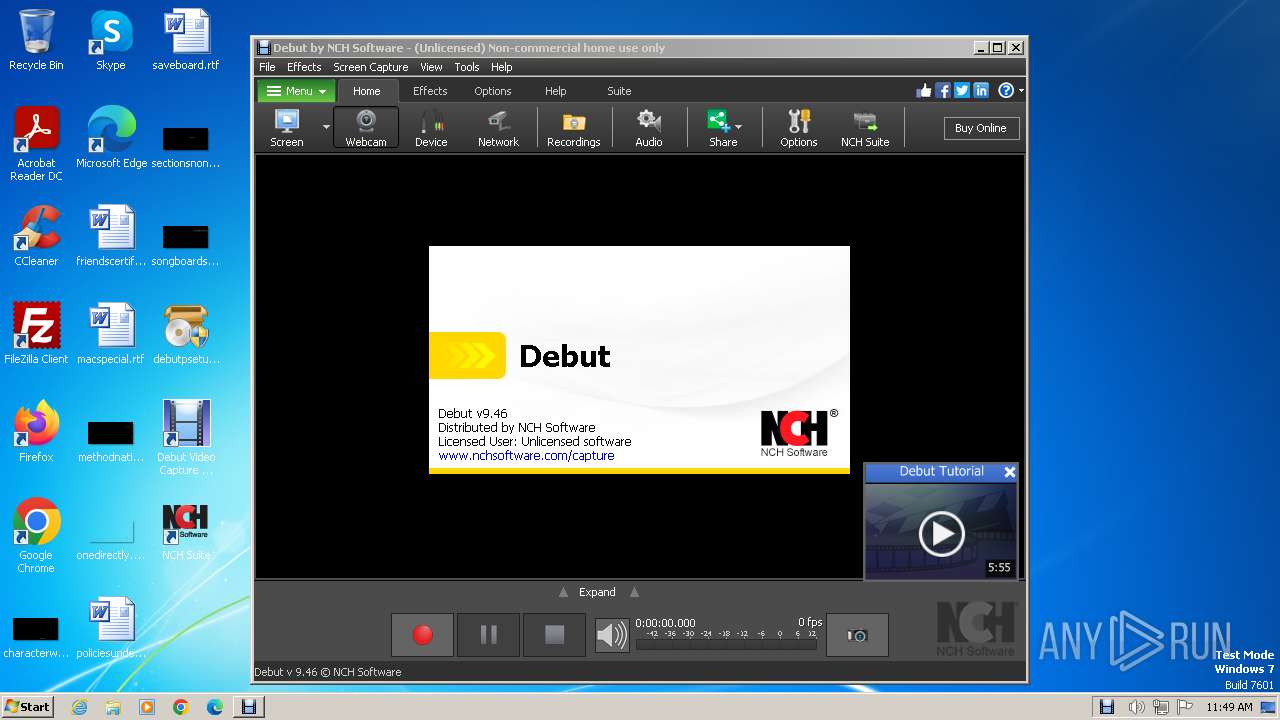Click the system tray volume icon
Screen dimensions: 1280x720
pyautogui.click(x=1136, y=707)
